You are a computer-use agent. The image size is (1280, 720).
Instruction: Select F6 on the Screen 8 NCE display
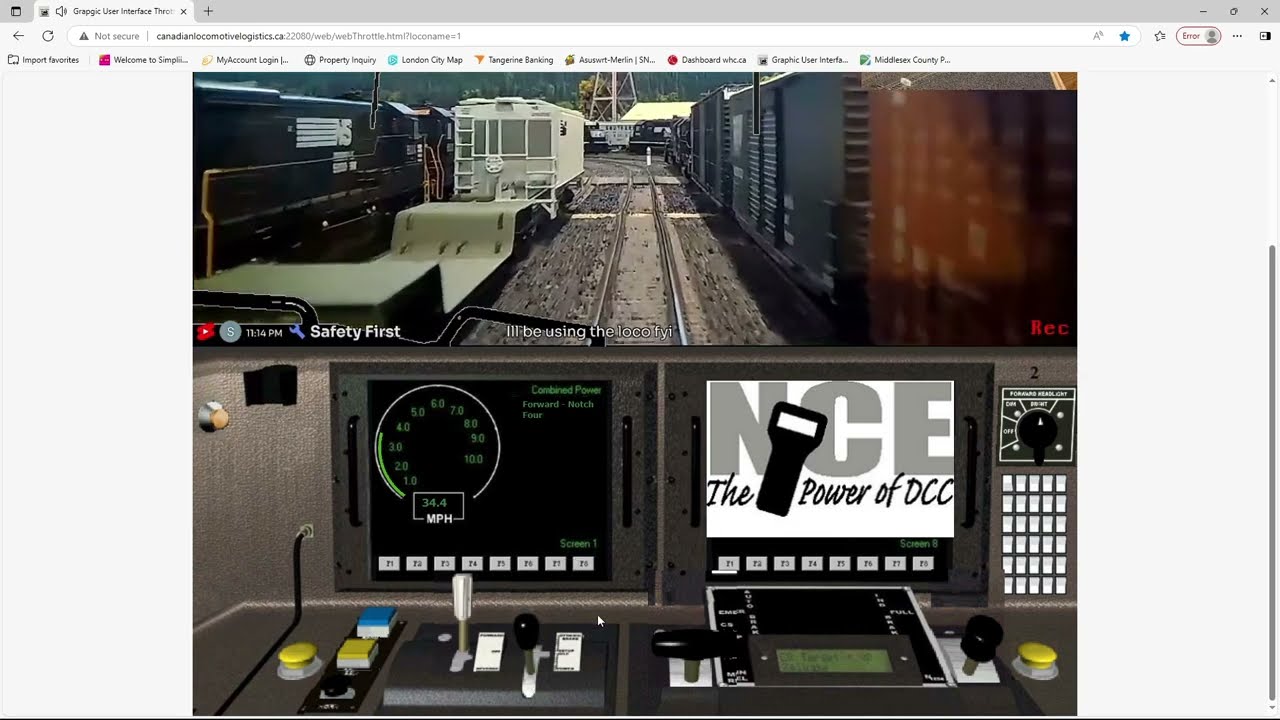tap(868, 564)
